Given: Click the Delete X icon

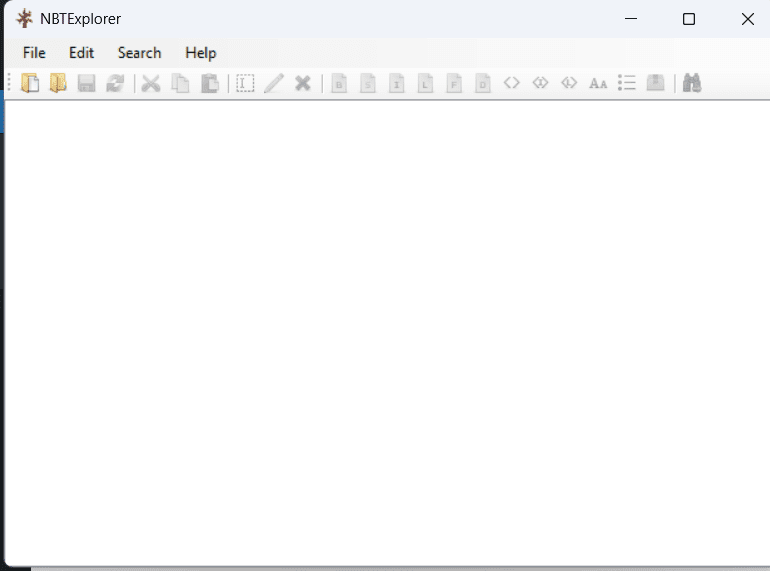Looking at the screenshot, I should pos(302,83).
